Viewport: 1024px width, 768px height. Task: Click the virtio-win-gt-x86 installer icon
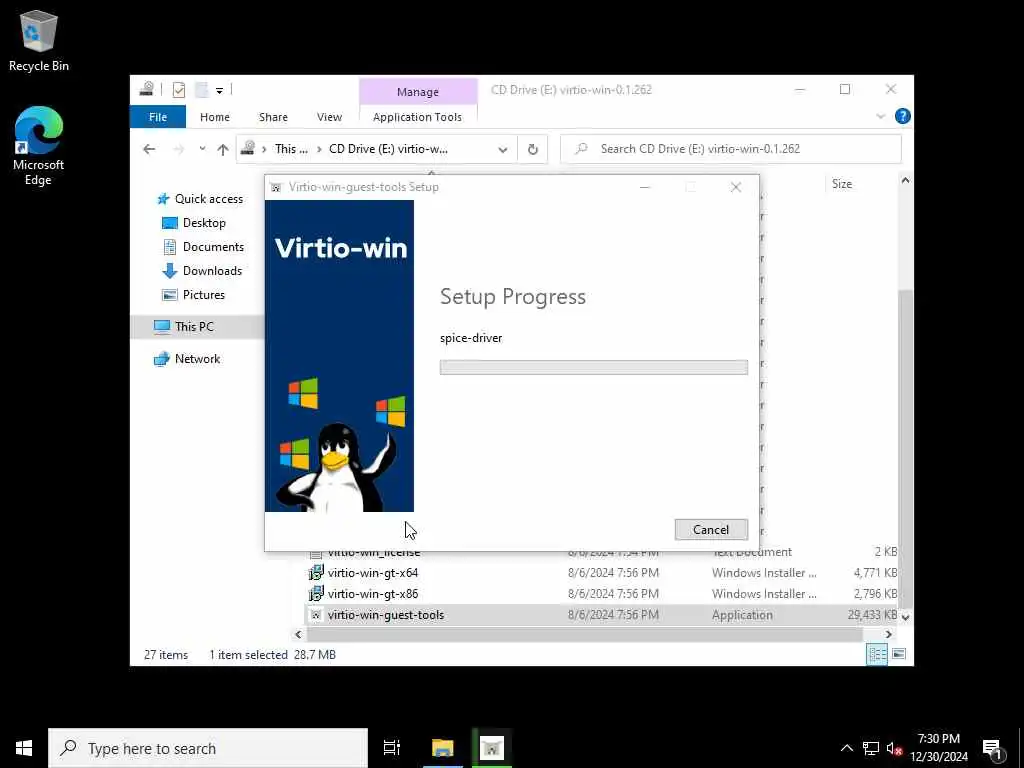click(x=316, y=594)
